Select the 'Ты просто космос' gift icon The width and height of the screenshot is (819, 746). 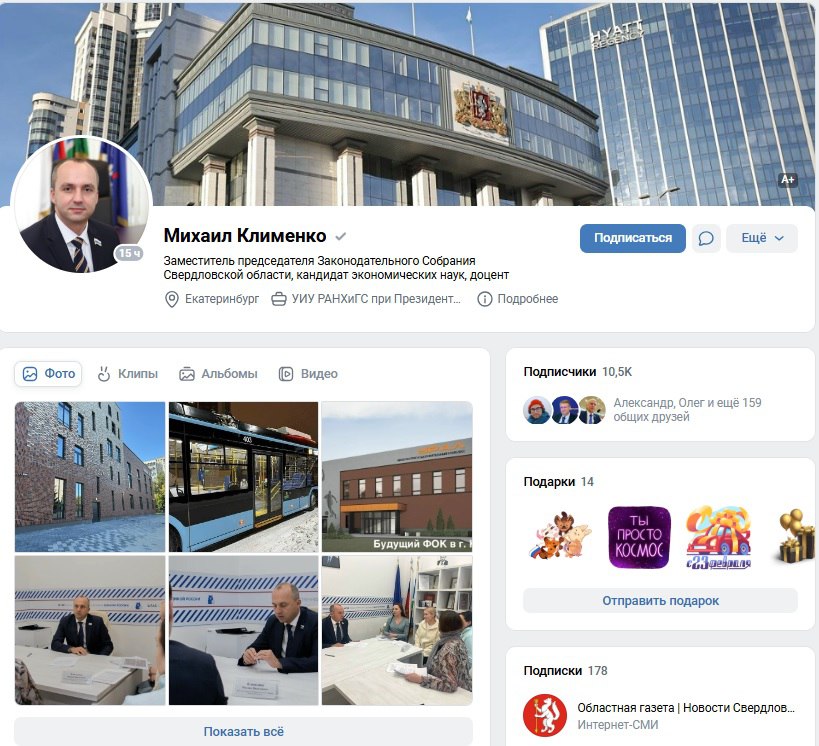(x=639, y=537)
